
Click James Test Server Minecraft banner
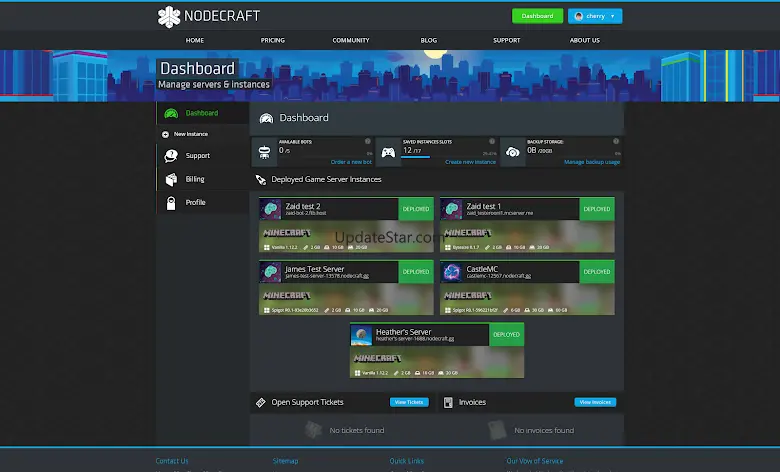(346, 299)
